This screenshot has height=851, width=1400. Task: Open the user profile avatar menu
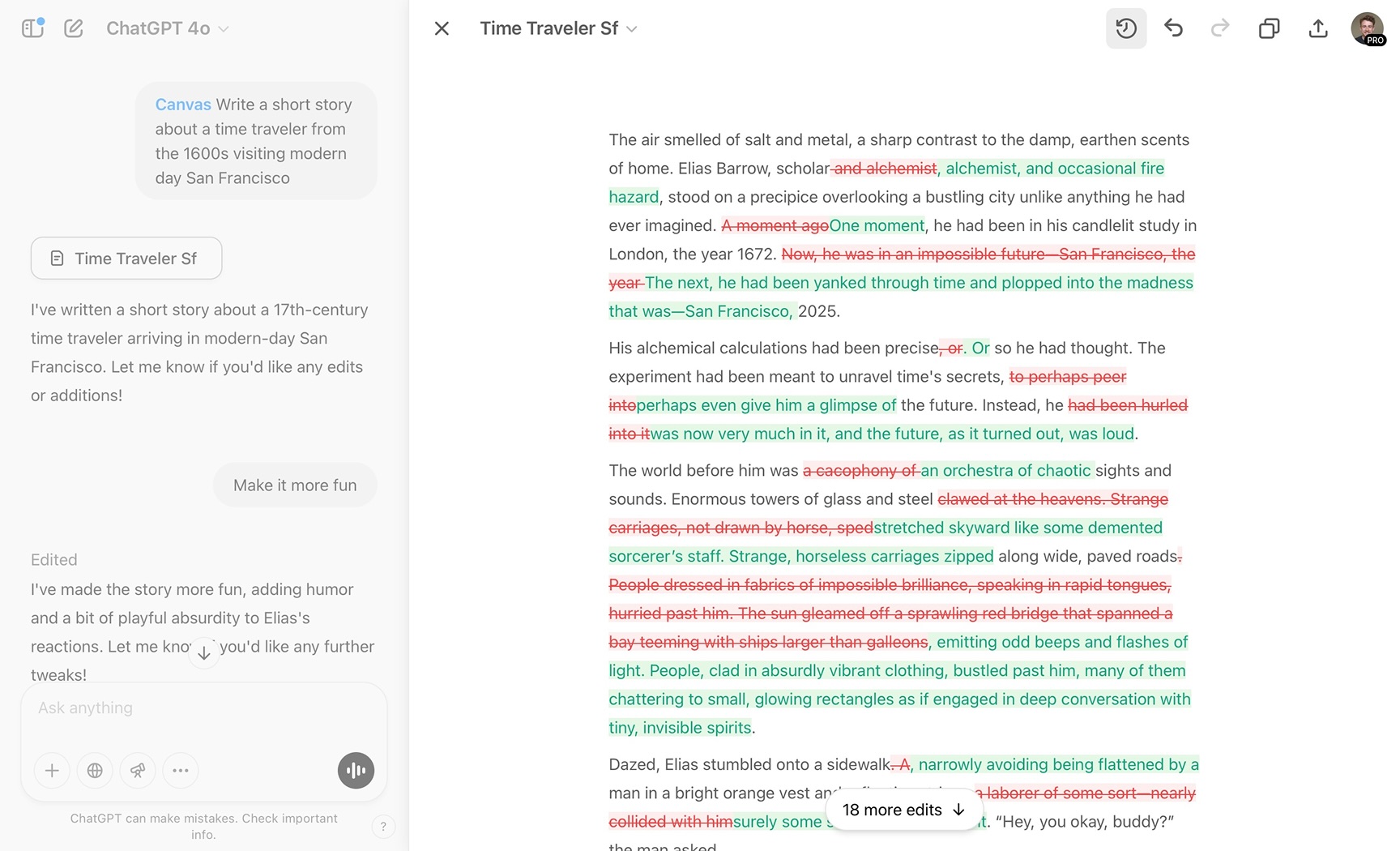(1367, 28)
